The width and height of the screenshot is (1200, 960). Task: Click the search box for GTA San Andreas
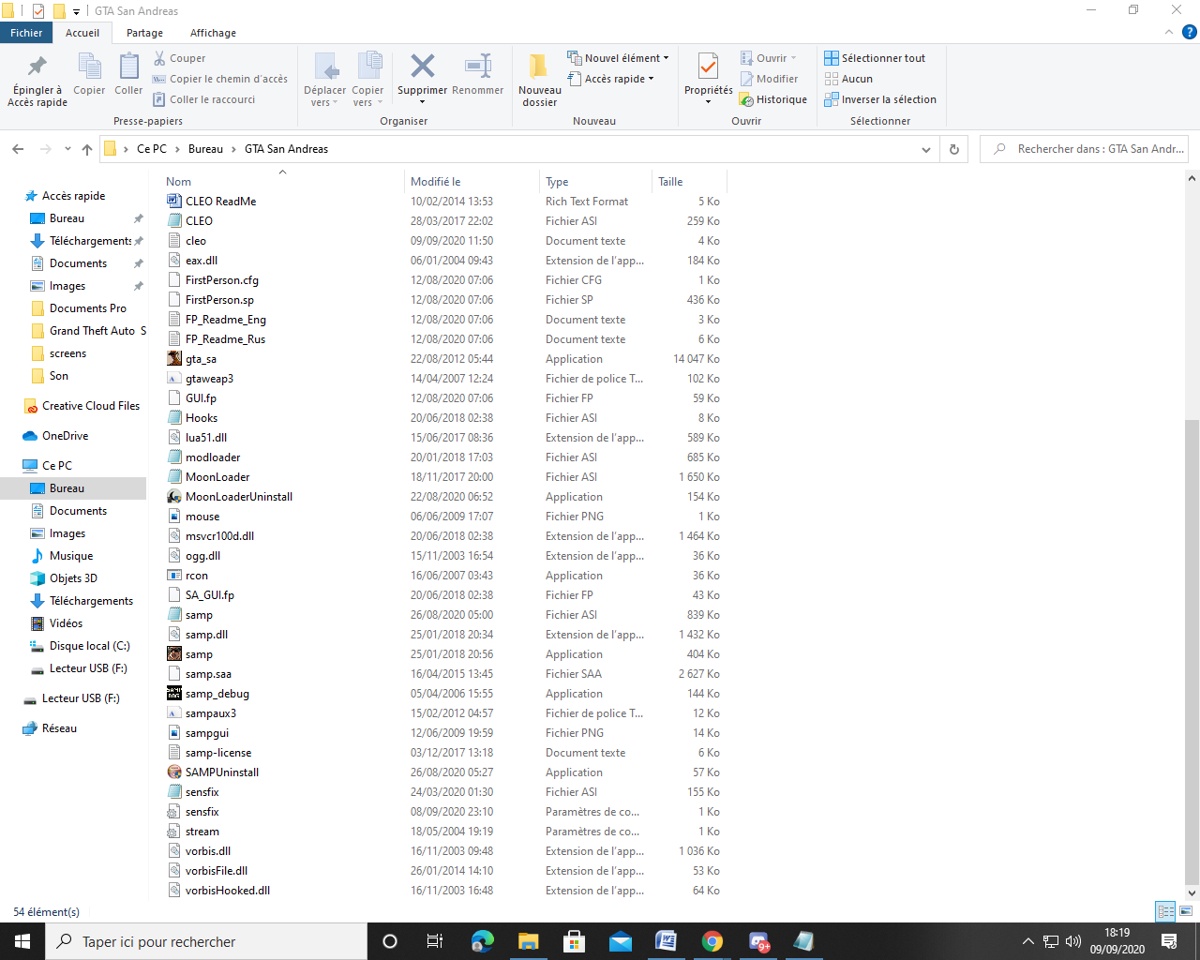tap(1084, 149)
